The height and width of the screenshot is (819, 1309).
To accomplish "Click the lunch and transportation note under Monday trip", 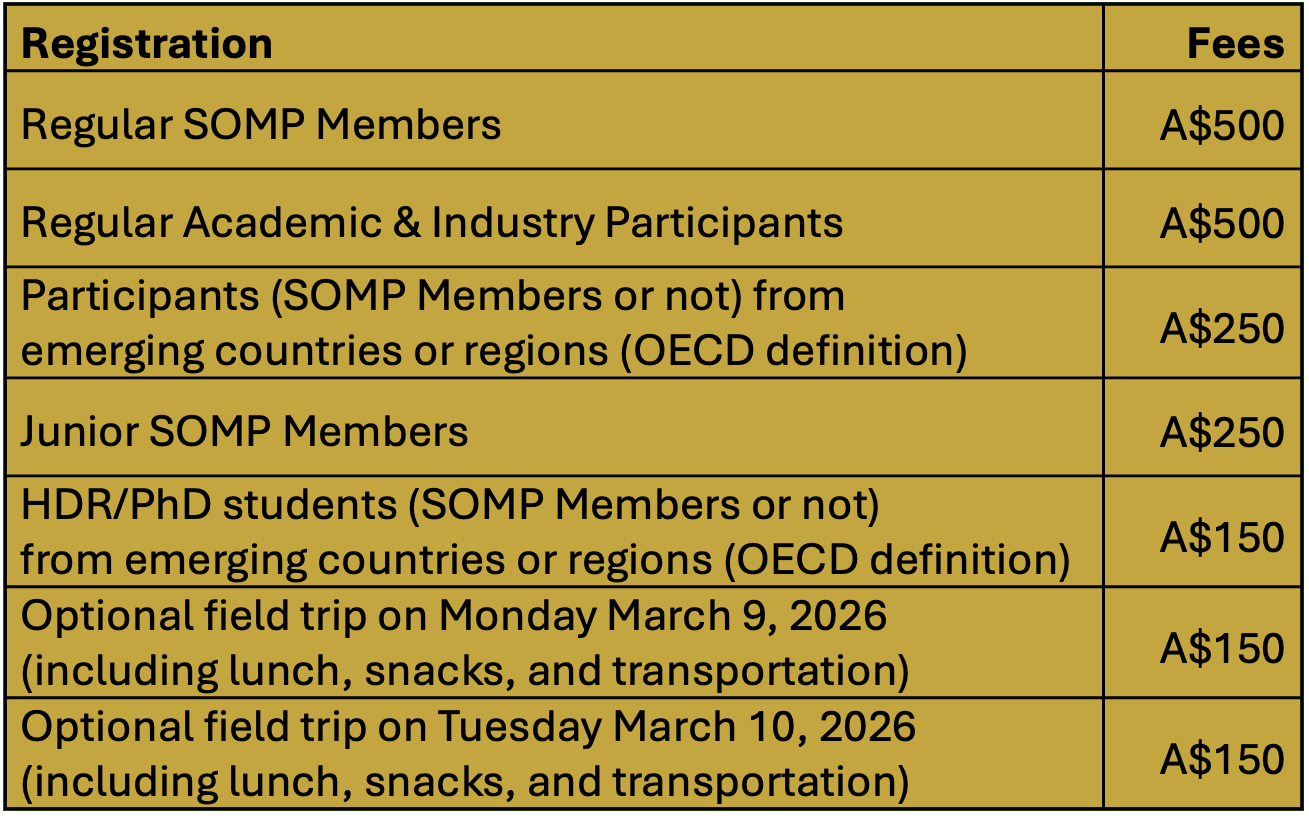I will pyautogui.click(x=465, y=671).
